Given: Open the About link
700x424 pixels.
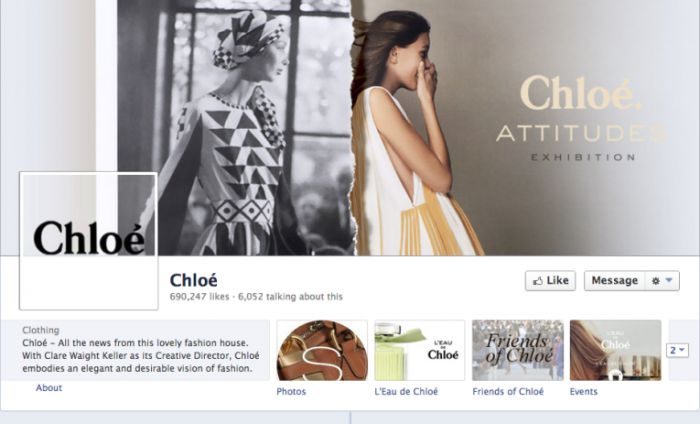Looking at the screenshot, I should point(49,388).
